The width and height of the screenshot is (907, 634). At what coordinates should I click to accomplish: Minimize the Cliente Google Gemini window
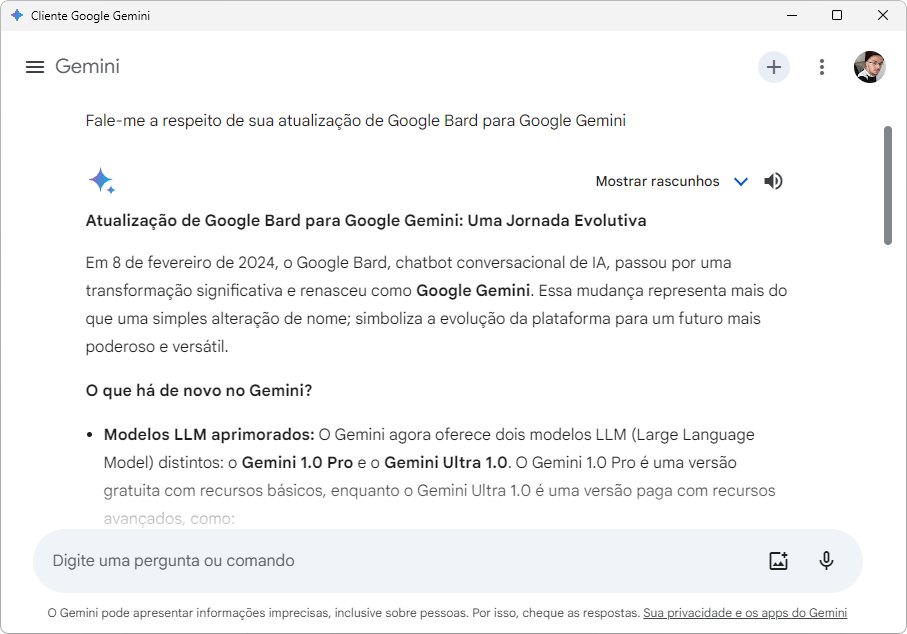(x=792, y=16)
